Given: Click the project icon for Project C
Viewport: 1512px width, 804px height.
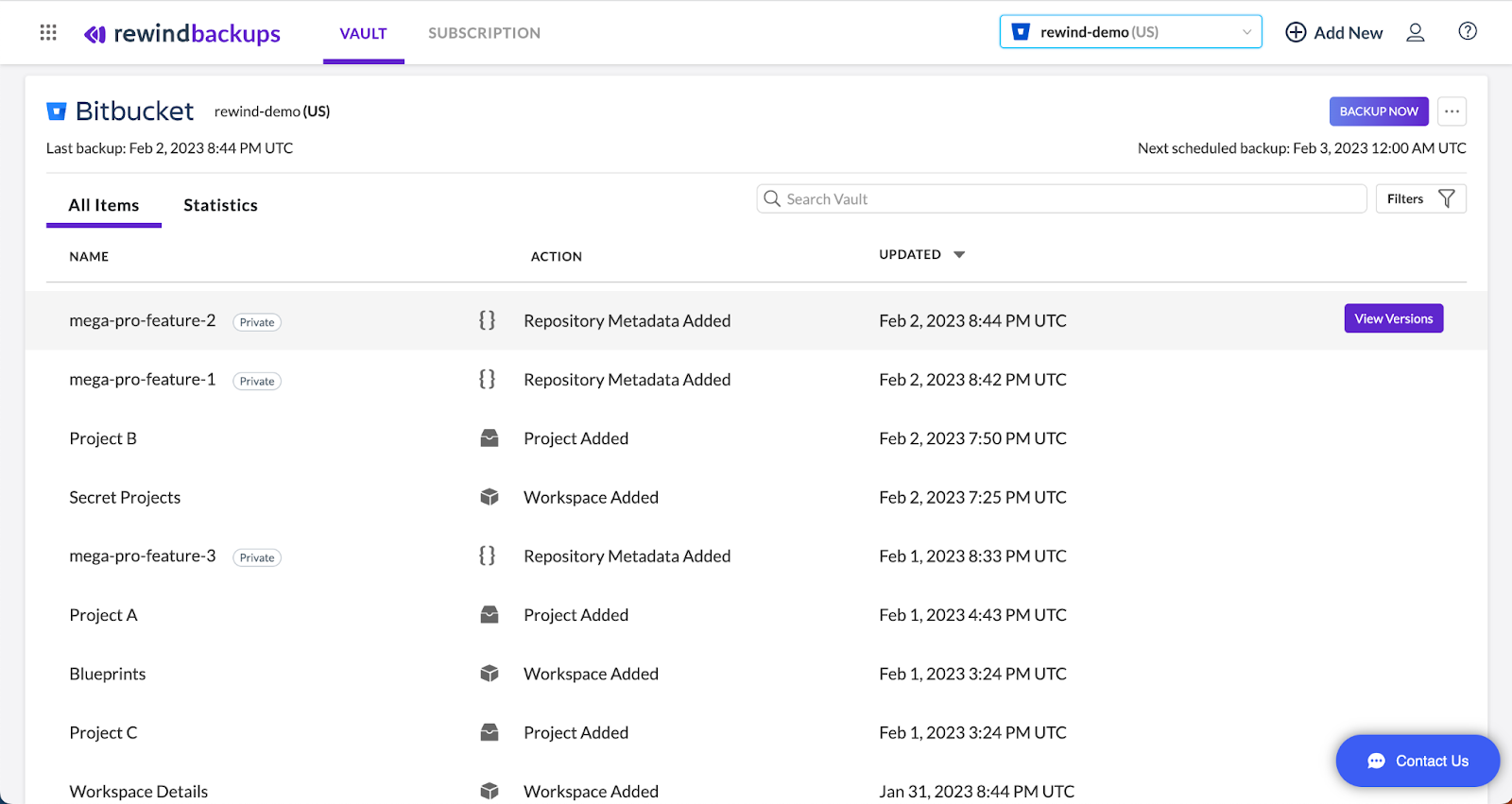Looking at the screenshot, I should [490, 732].
